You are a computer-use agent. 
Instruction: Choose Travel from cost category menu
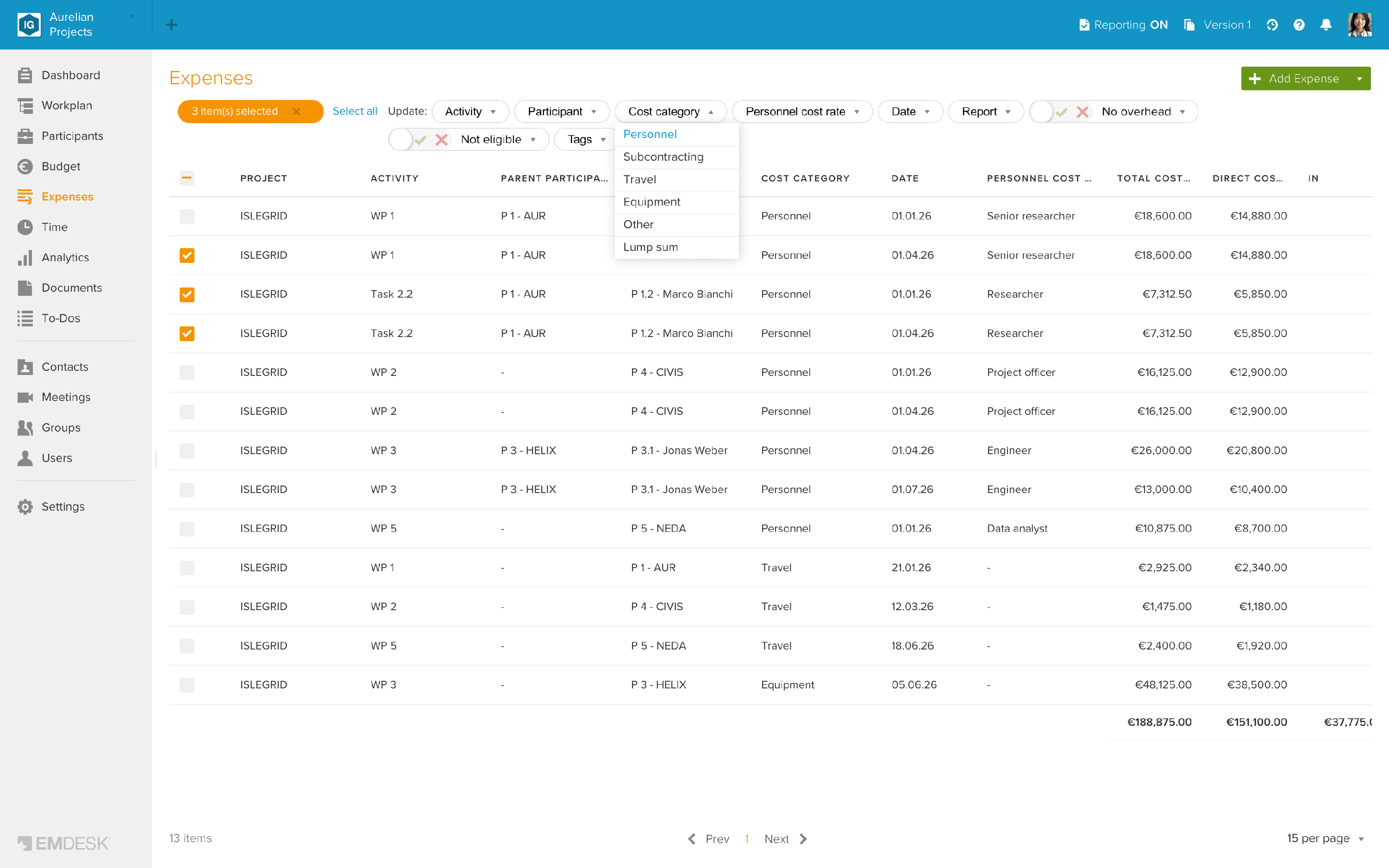[676, 180]
